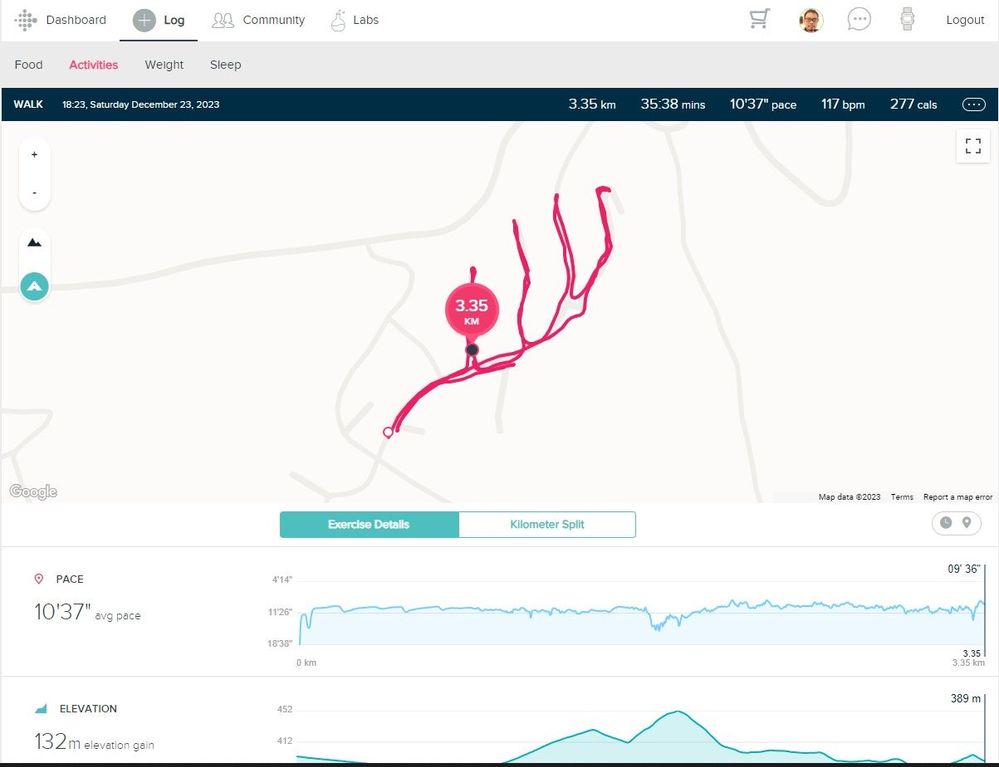The image size is (999, 767).
Task: Click Report a map error link
Action: point(957,497)
